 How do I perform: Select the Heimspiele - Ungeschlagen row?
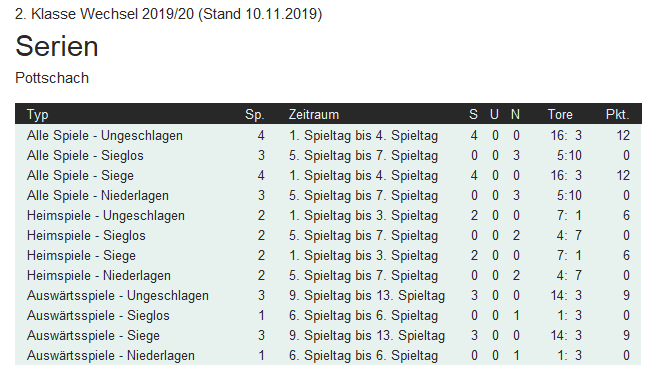328,216
